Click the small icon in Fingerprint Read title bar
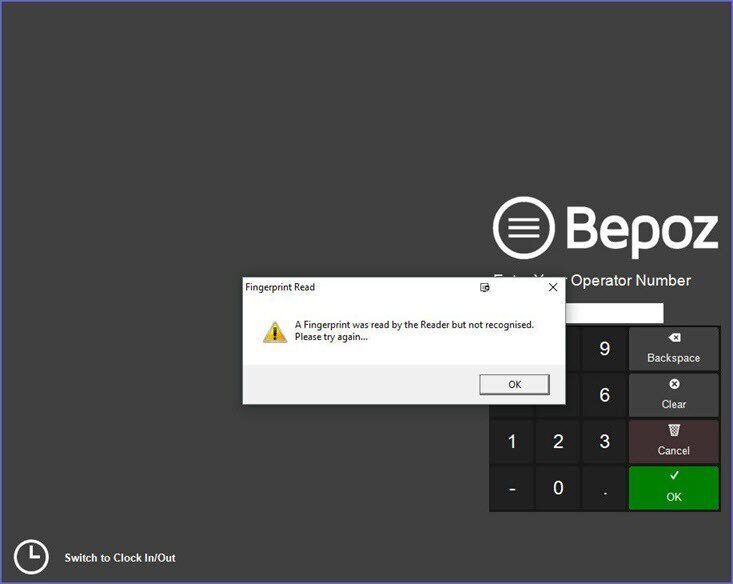This screenshot has height=584, width=733. pyautogui.click(x=485, y=287)
